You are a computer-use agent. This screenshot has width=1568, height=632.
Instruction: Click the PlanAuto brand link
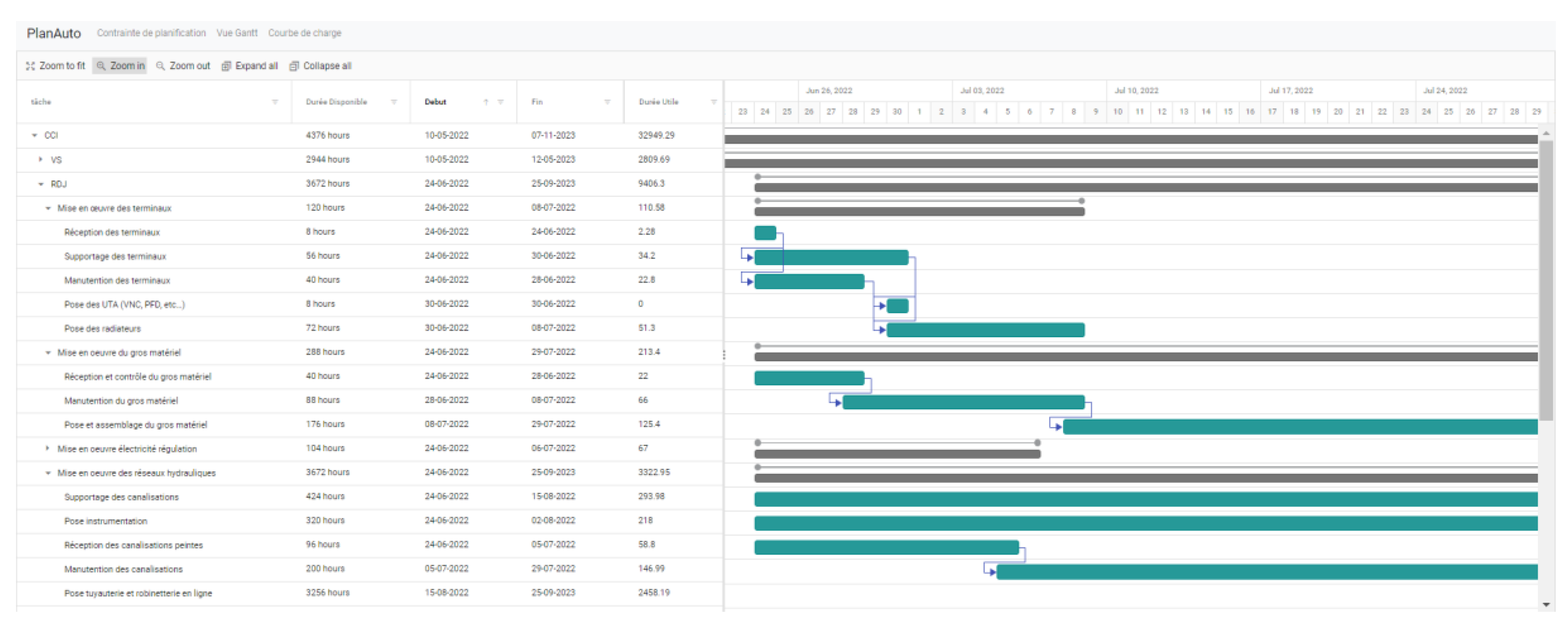[x=53, y=33]
